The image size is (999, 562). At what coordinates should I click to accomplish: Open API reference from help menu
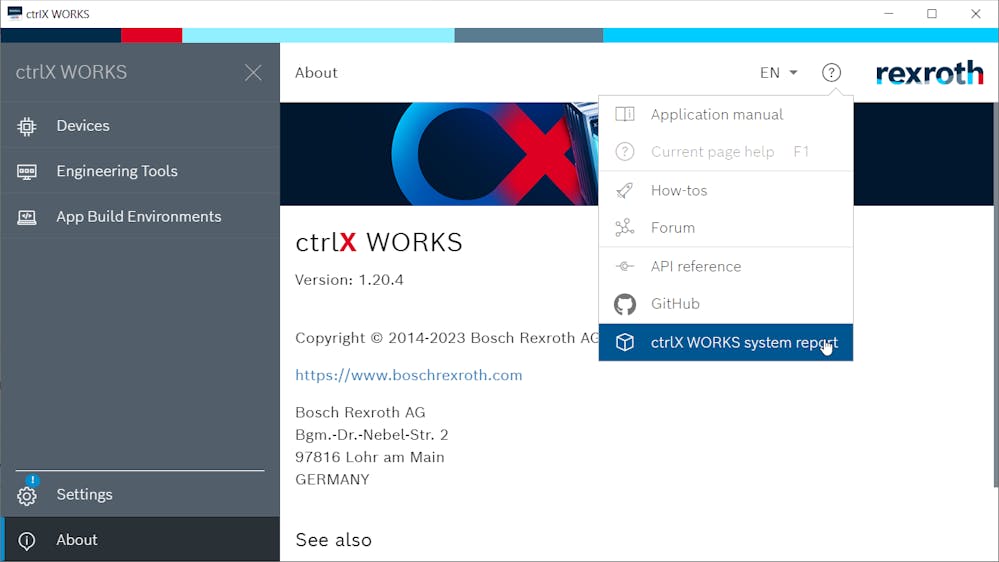point(726,266)
